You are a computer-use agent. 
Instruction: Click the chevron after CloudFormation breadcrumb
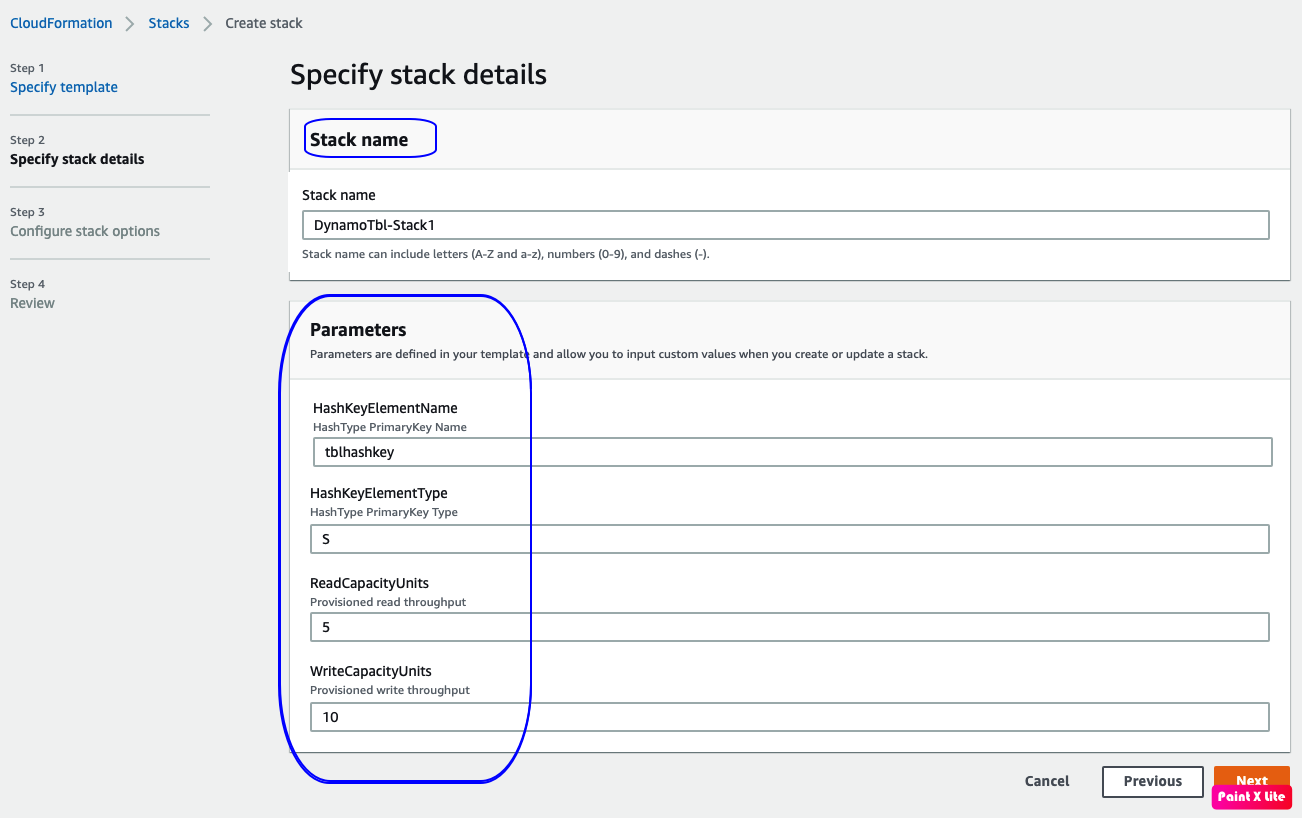click(130, 24)
